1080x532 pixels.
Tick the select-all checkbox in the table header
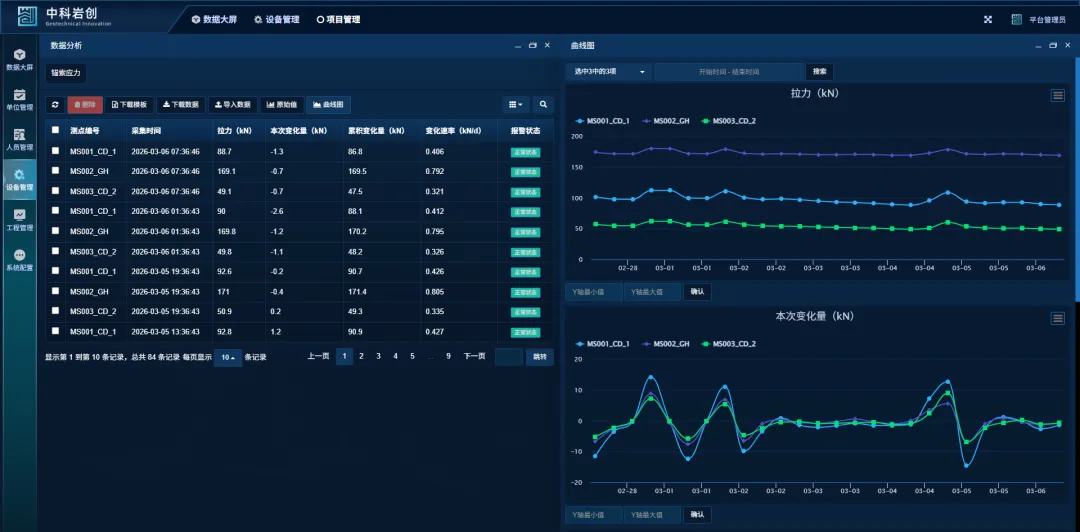click(x=55, y=130)
